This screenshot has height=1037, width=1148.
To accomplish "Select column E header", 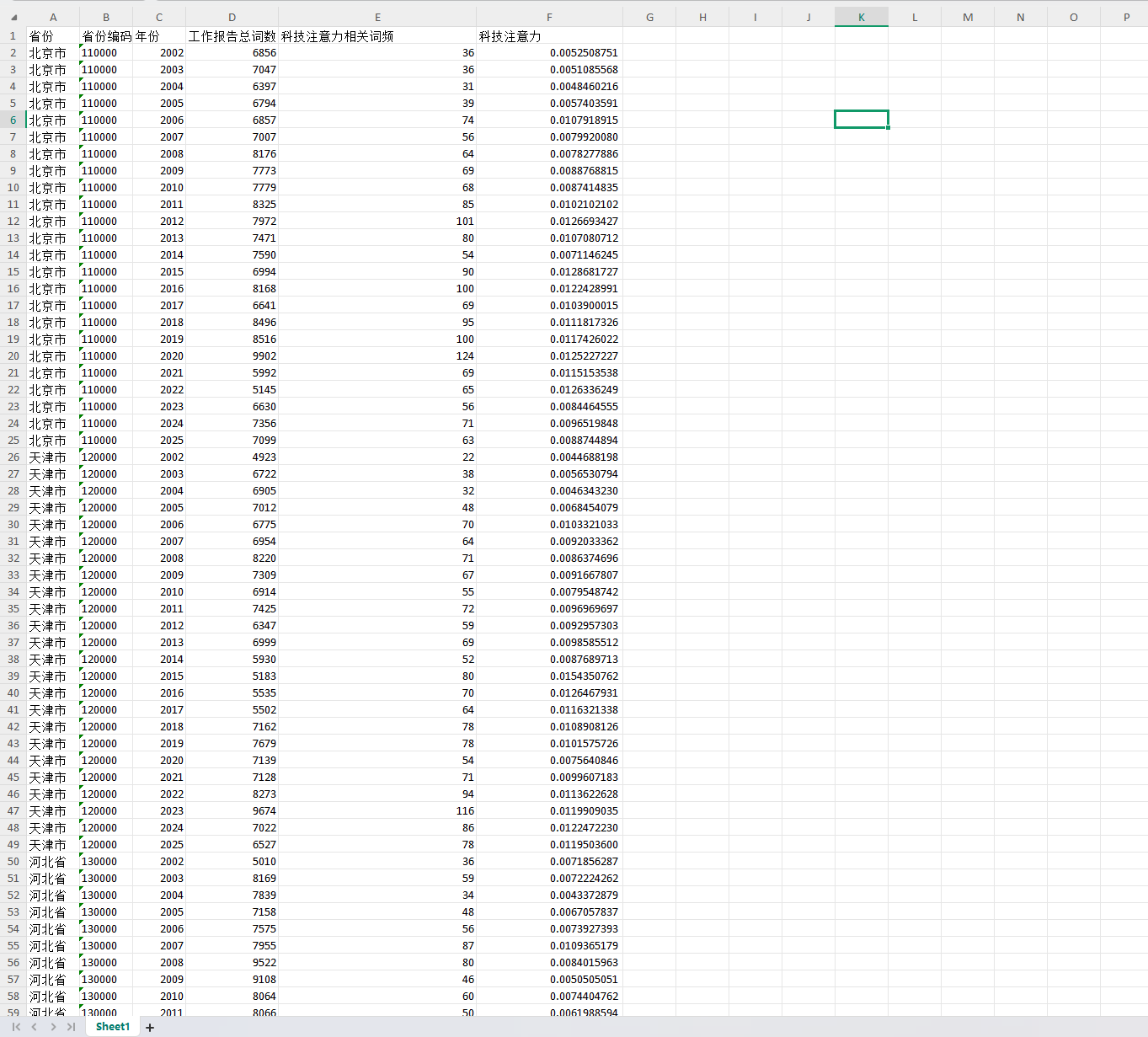I will (x=377, y=18).
